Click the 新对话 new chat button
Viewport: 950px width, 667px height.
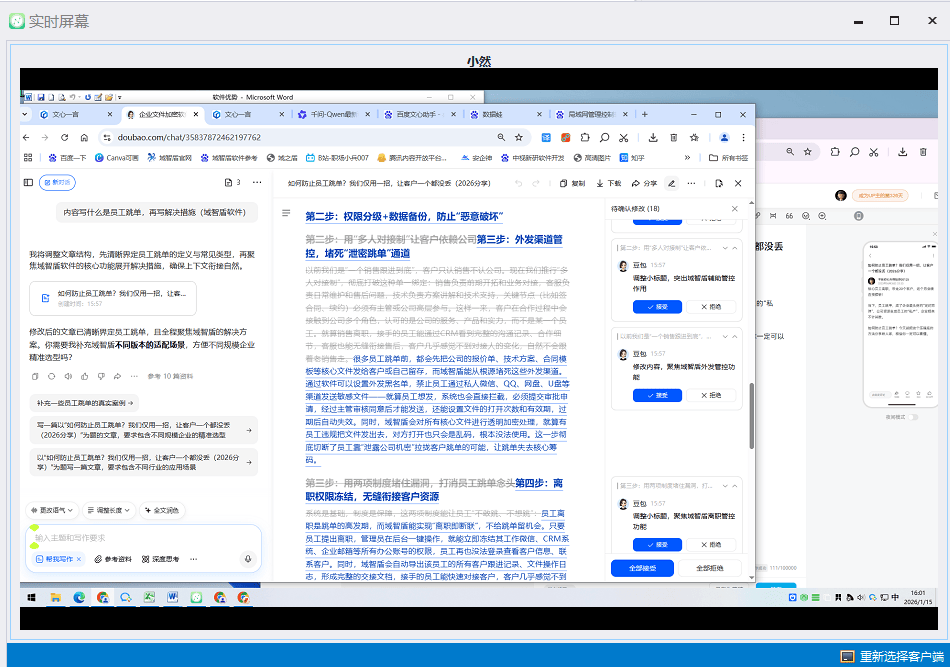(x=57, y=183)
